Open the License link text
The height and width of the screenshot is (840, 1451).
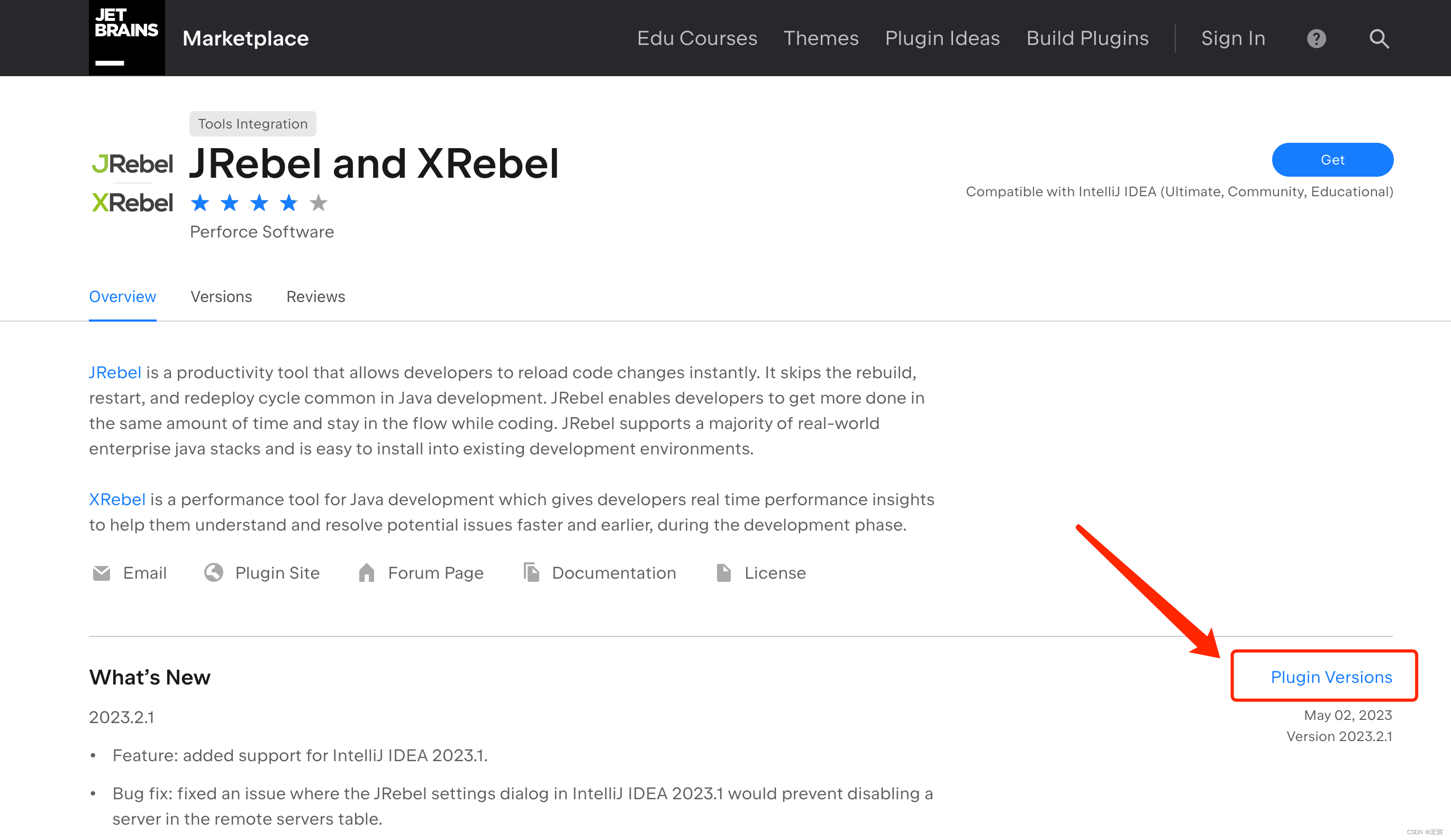click(775, 573)
